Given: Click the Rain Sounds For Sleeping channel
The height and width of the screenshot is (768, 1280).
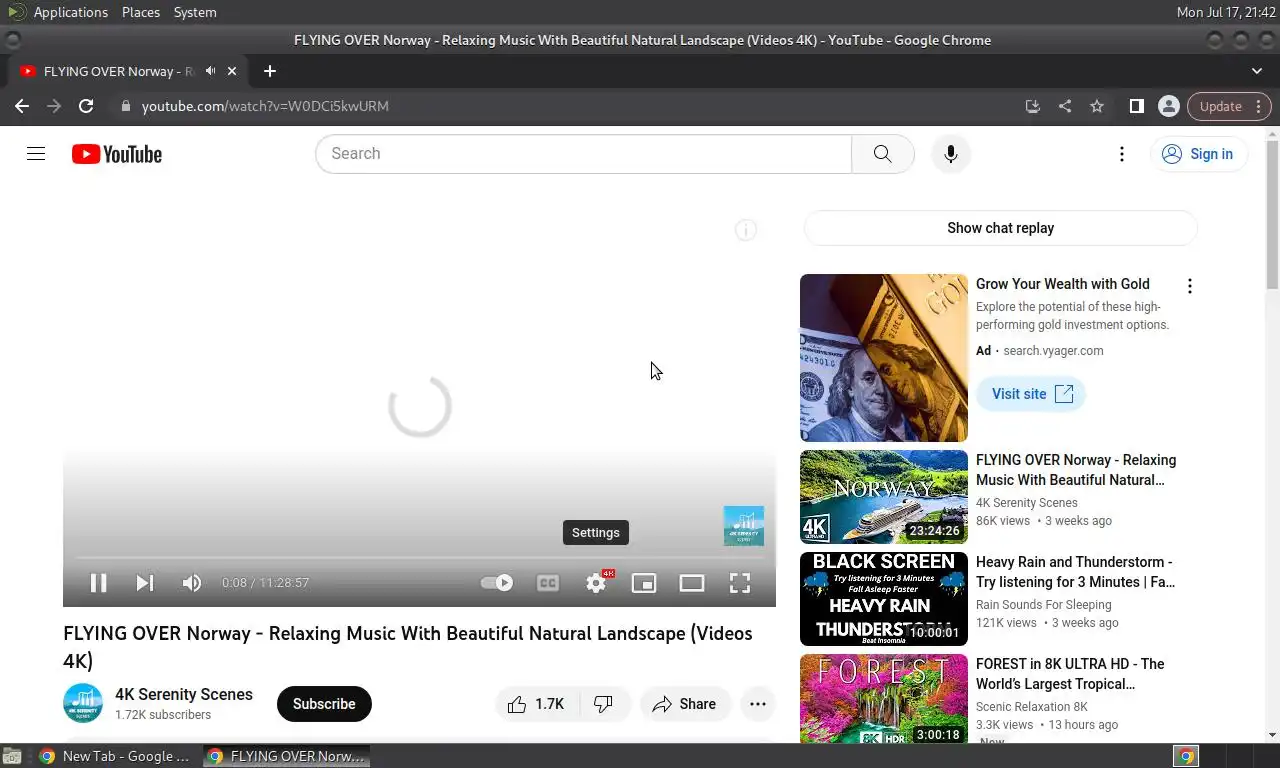Looking at the screenshot, I should click(x=1044, y=604).
